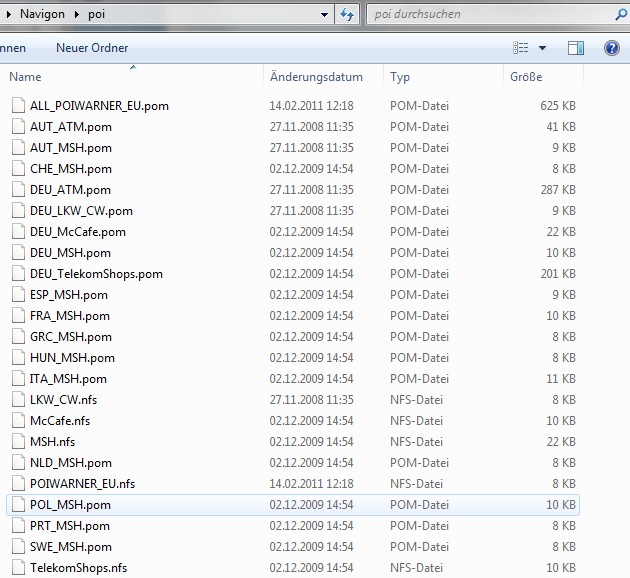Click the file icon of HUN_MSH.pom
Screen dimensions: 630x578
tap(18, 357)
